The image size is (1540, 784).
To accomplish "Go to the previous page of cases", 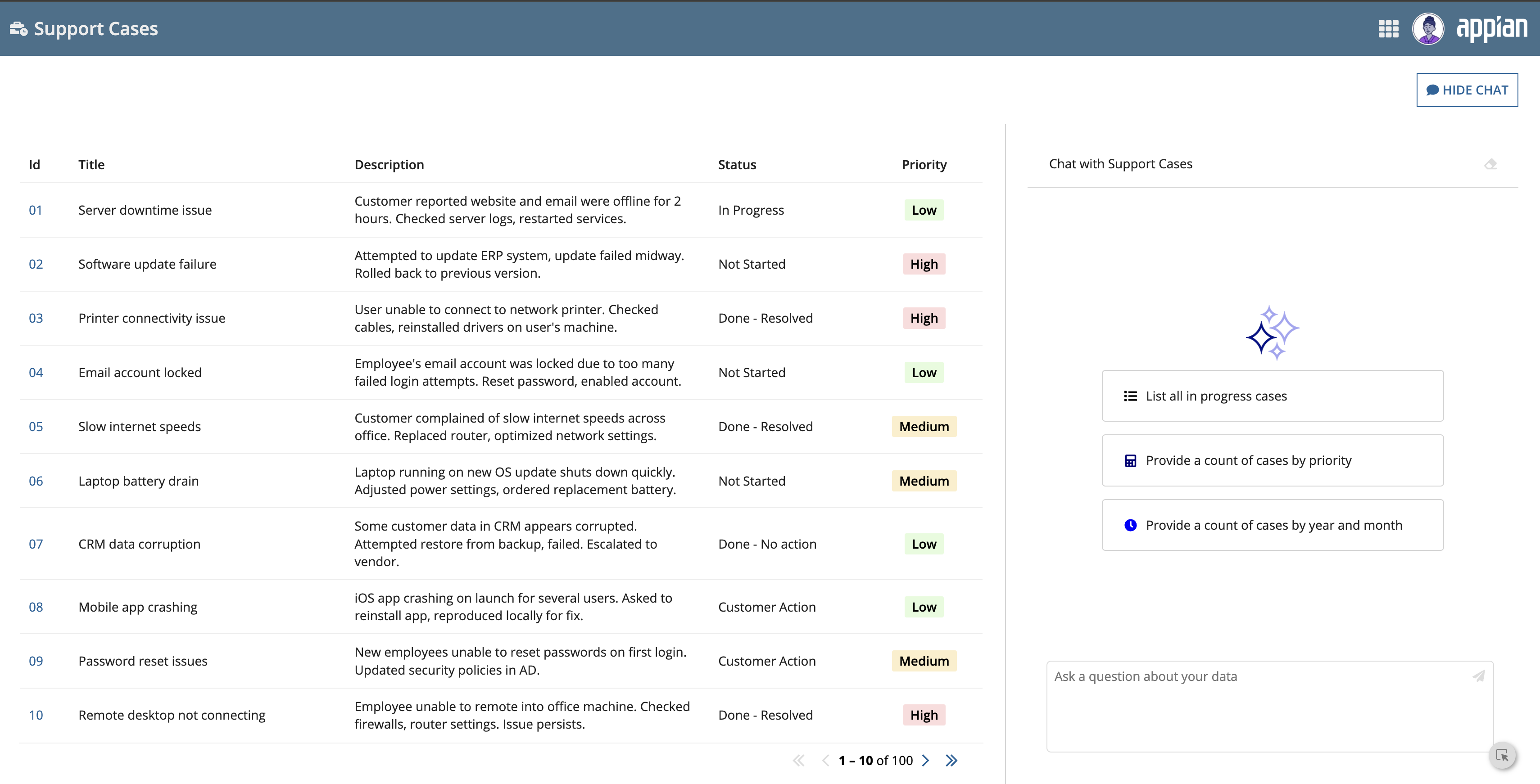I will 825,760.
